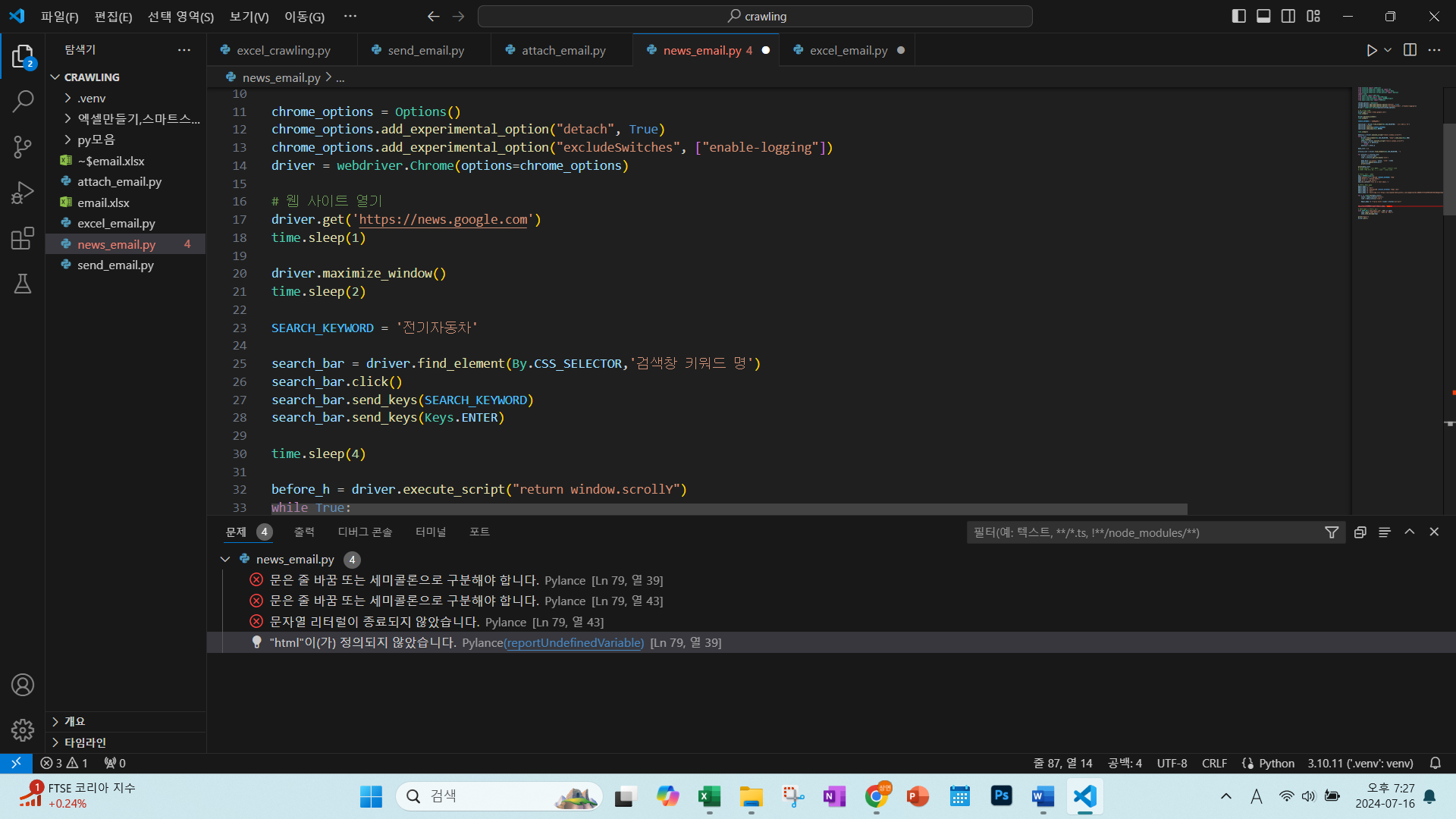Open the Accounts menu icon
The width and height of the screenshot is (1456, 819).
23,685
